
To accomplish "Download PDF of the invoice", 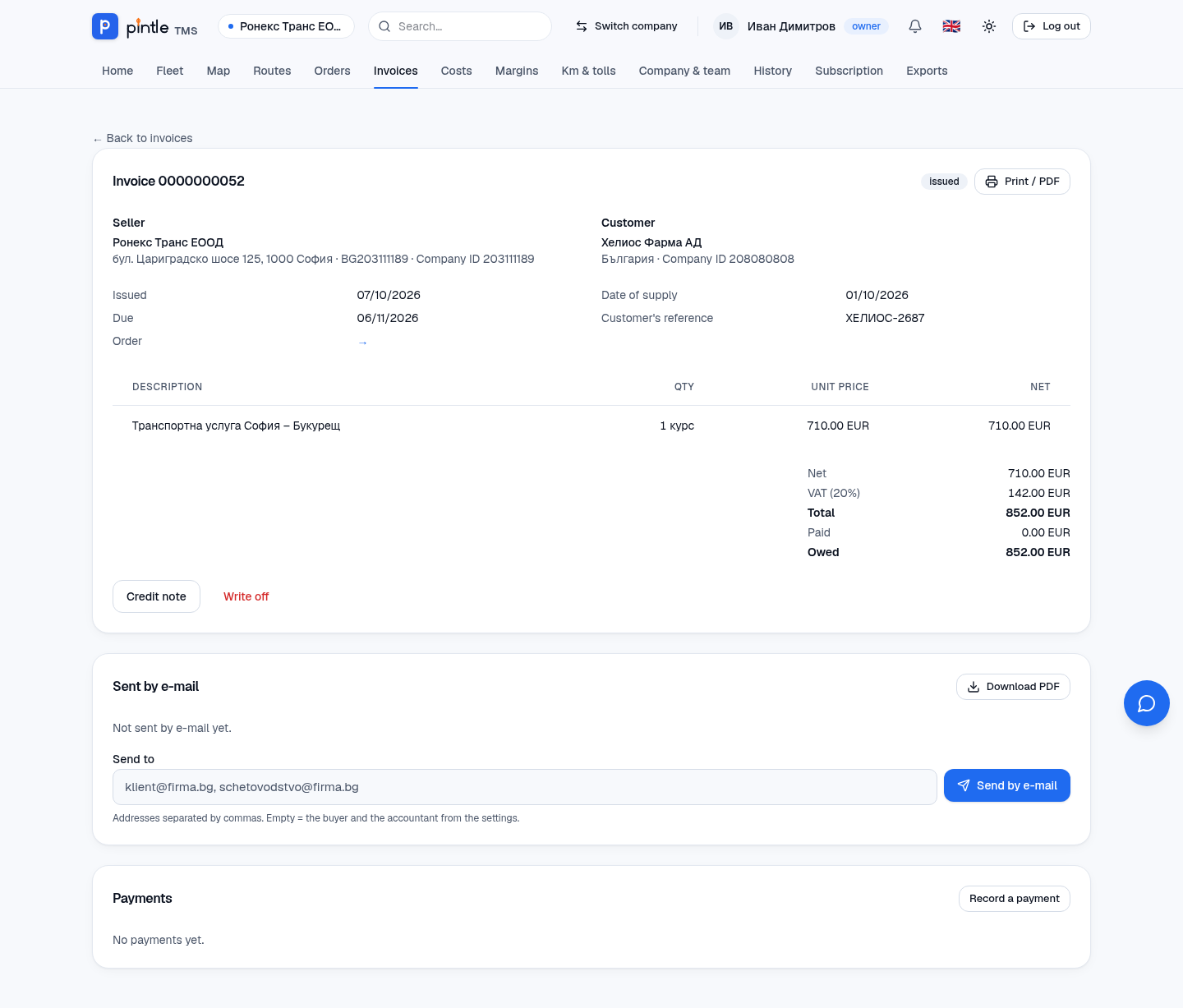I will pyautogui.click(x=1013, y=687).
